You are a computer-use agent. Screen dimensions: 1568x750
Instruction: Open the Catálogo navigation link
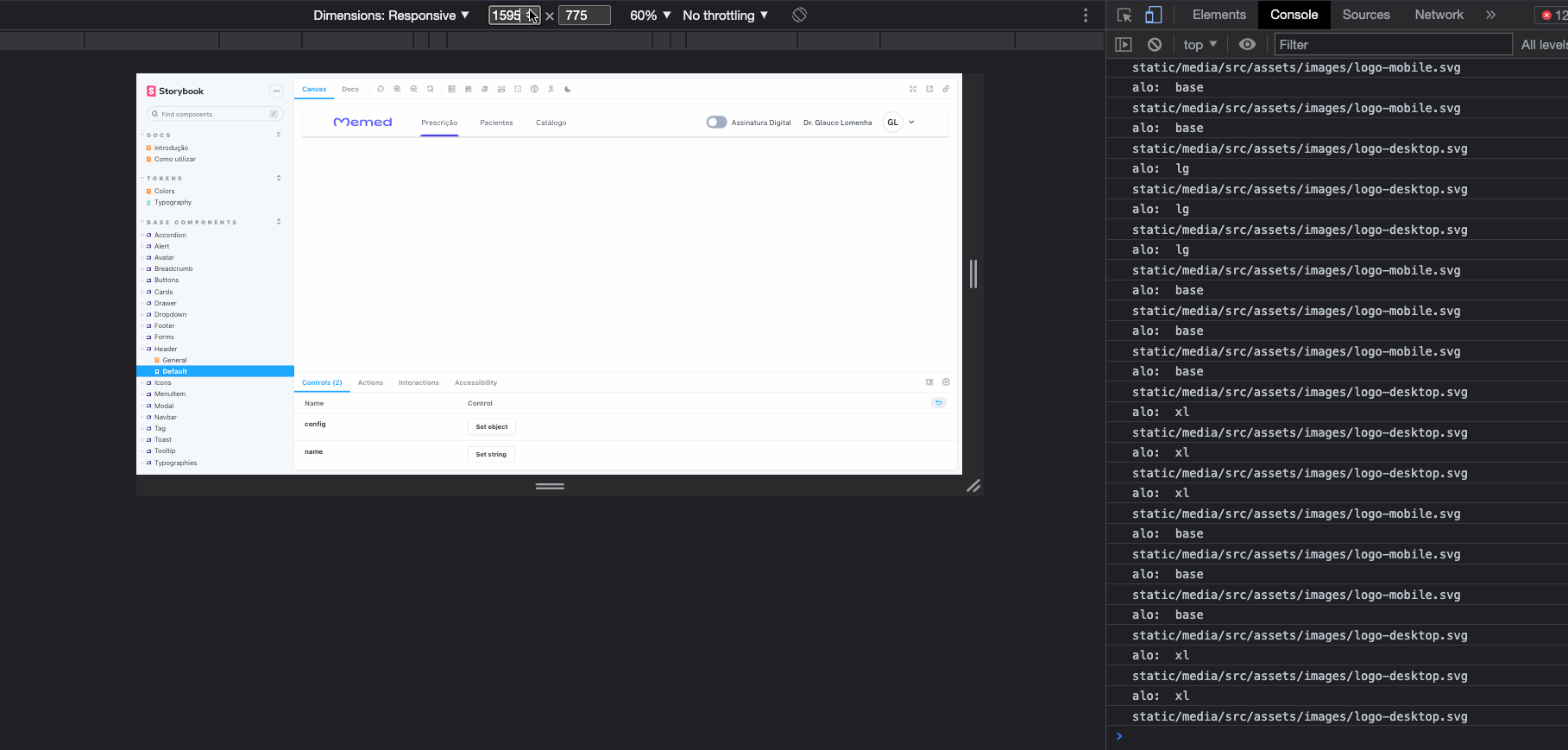pos(551,123)
